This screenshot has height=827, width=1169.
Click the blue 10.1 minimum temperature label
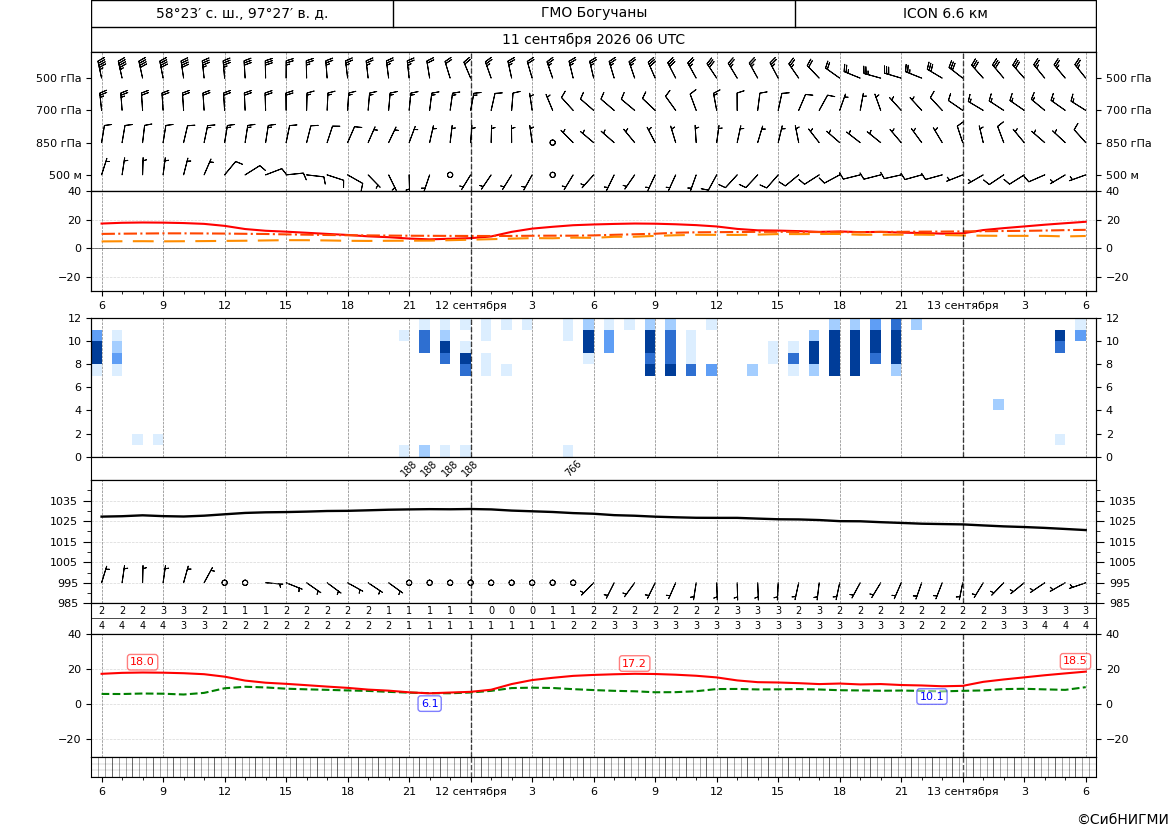(x=931, y=696)
